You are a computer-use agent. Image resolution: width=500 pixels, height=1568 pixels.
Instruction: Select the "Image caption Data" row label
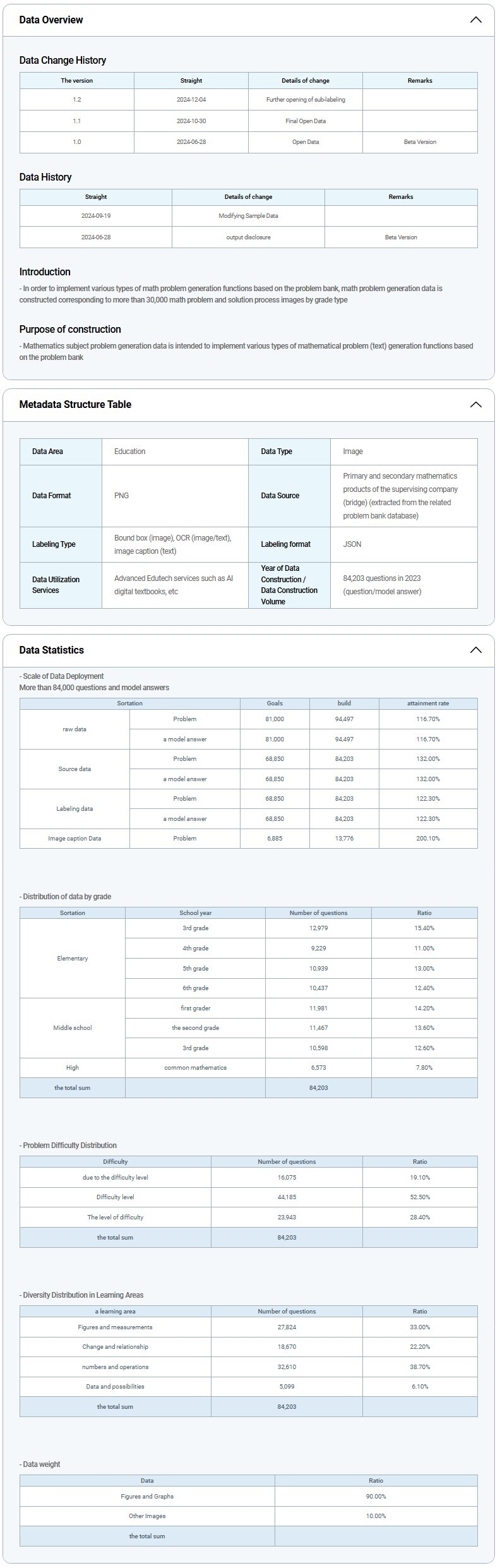(74, 839)
